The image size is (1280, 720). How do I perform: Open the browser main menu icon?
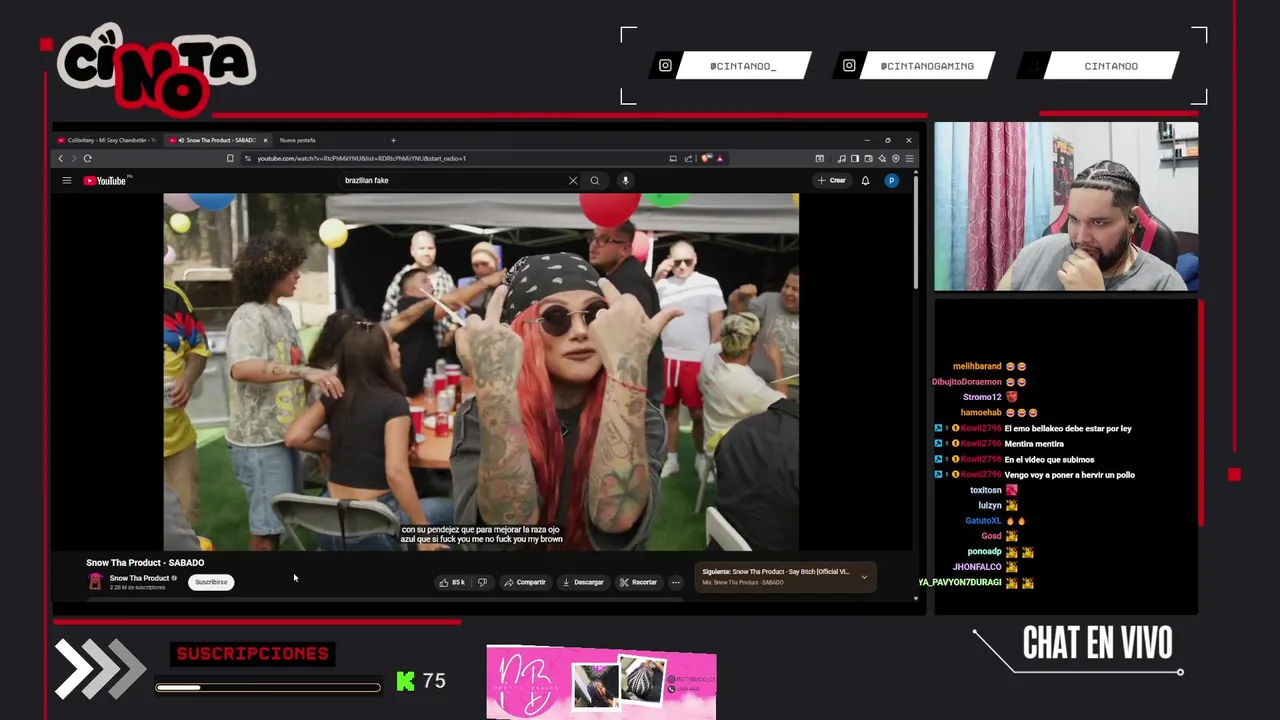coord(909,158)
